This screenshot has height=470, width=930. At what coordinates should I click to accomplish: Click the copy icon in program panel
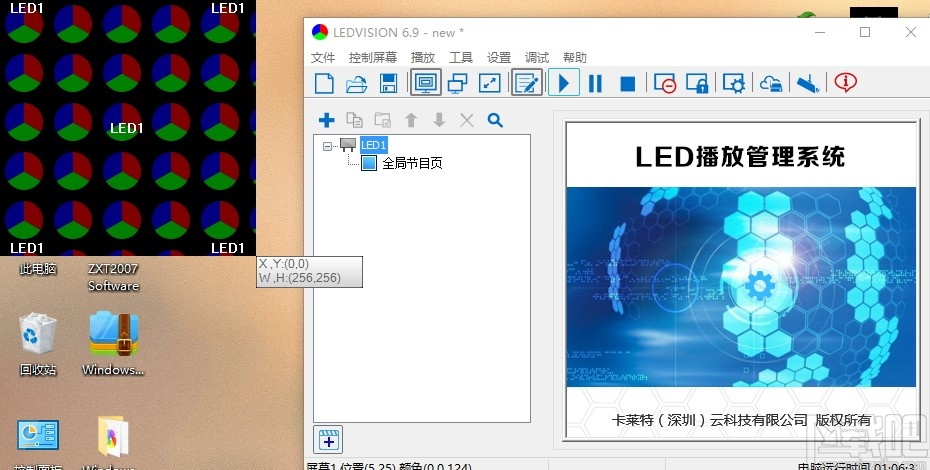click(354, 120)
